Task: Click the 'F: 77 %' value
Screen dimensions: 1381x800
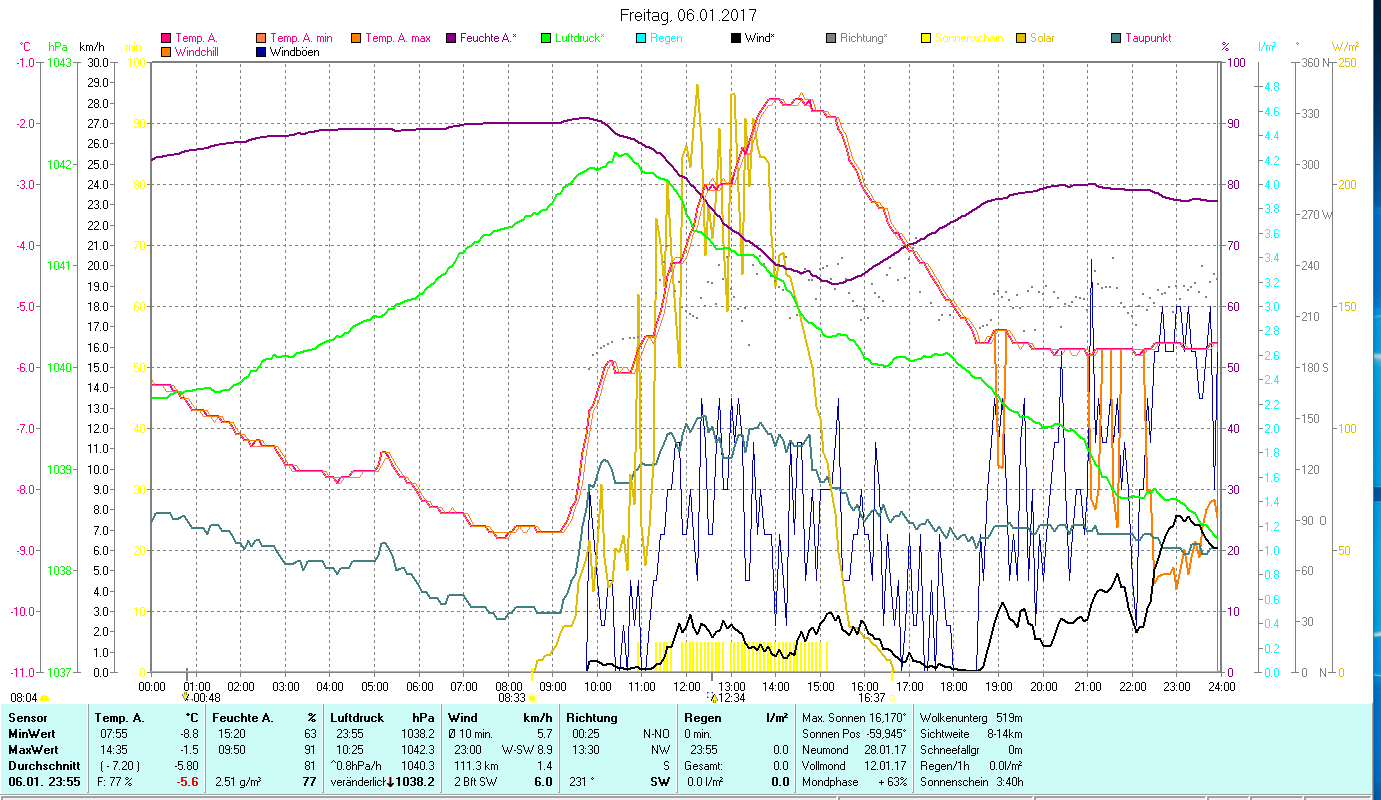Action: 116,781
